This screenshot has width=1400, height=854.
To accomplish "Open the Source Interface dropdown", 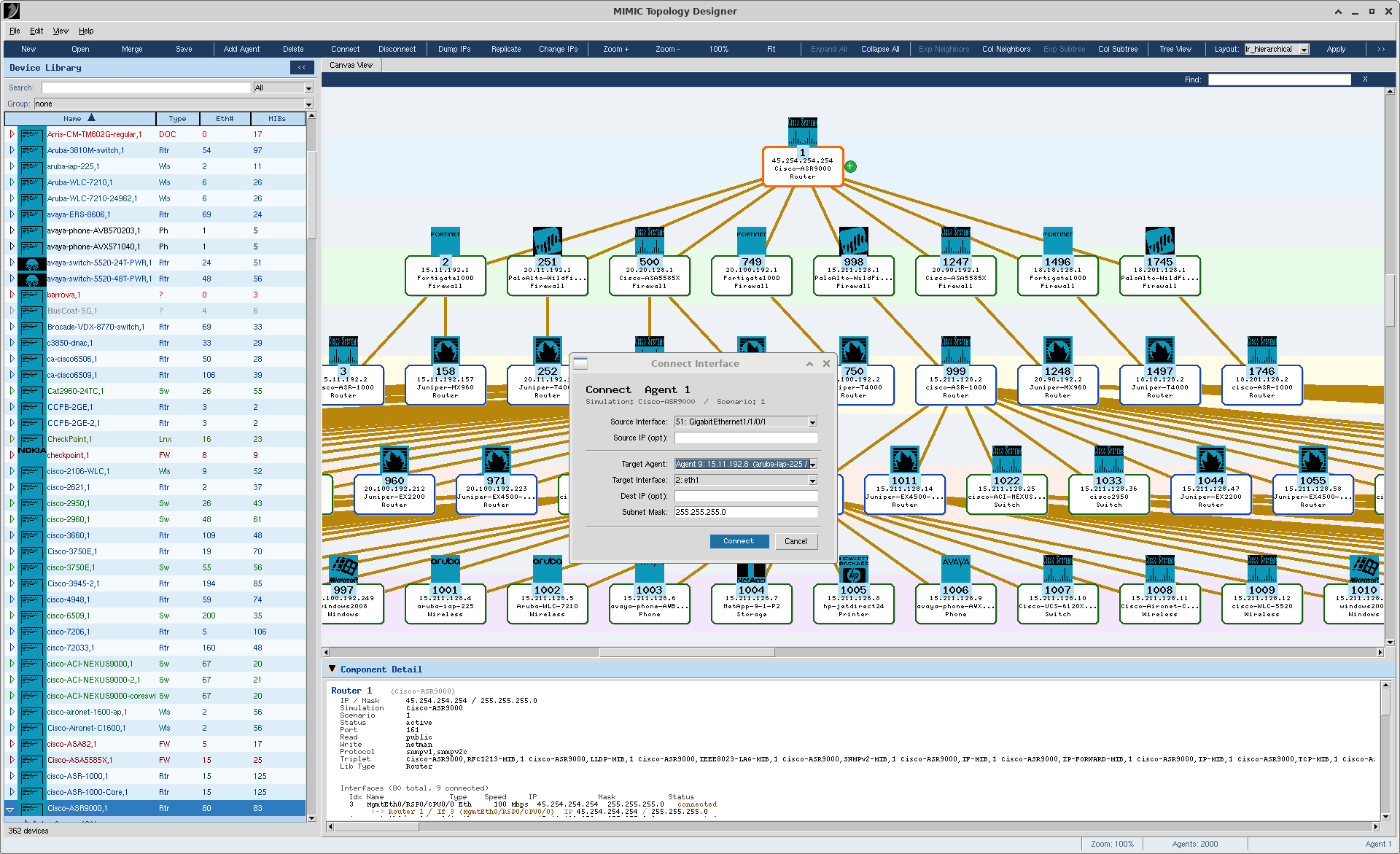I will (812, 422).
